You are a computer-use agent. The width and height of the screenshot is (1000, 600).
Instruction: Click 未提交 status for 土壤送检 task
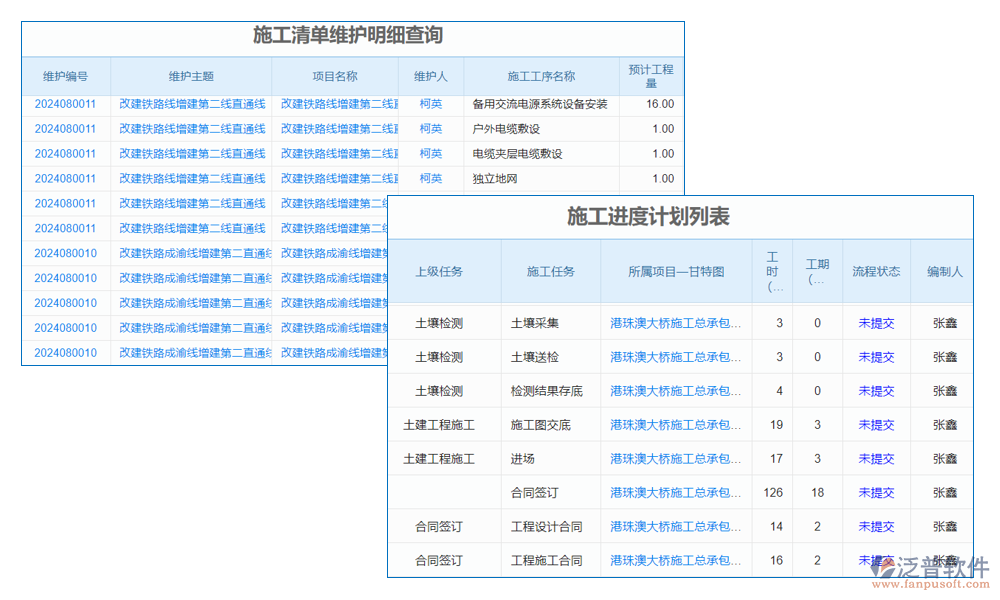pyautogui.click(x=877, y=357)
